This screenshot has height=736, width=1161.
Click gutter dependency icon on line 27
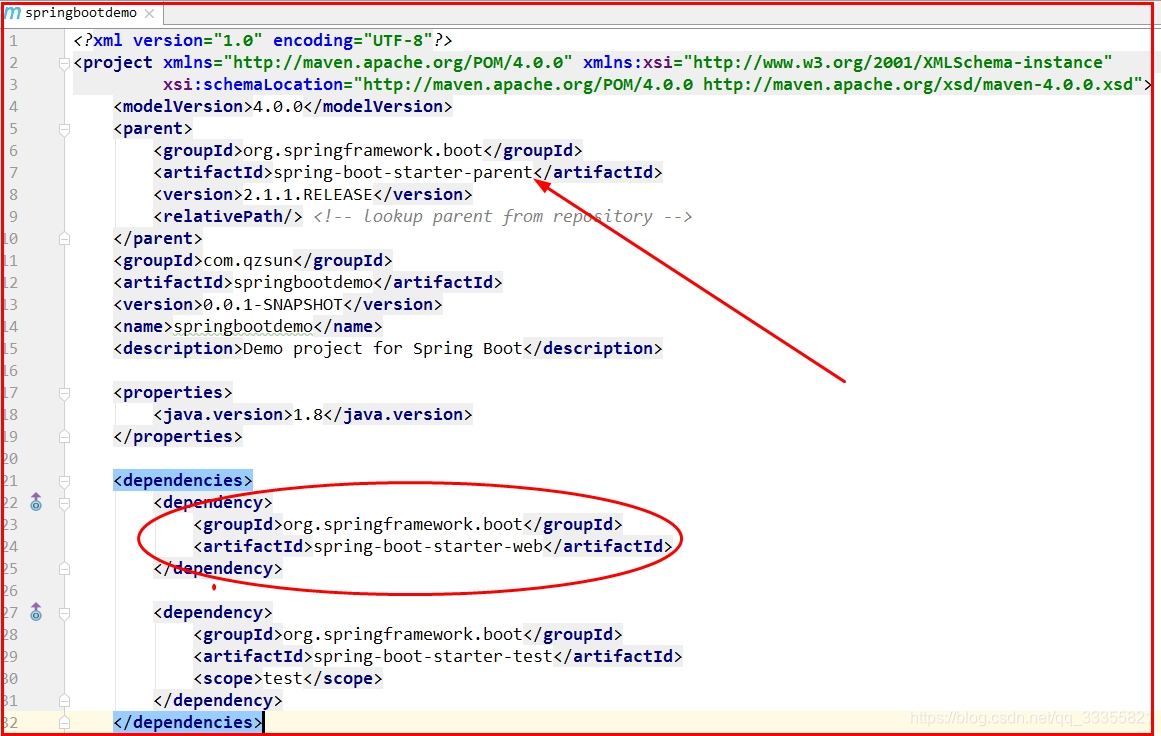coord(36,612)
